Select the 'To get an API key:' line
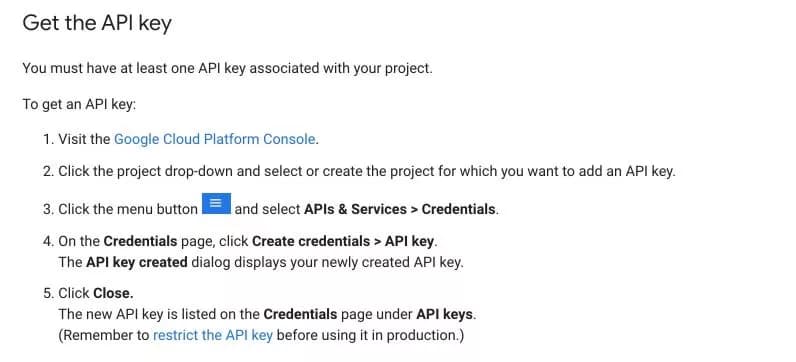Image resolution: width=796 pixels, height=362 pixels. pos(79,105)
